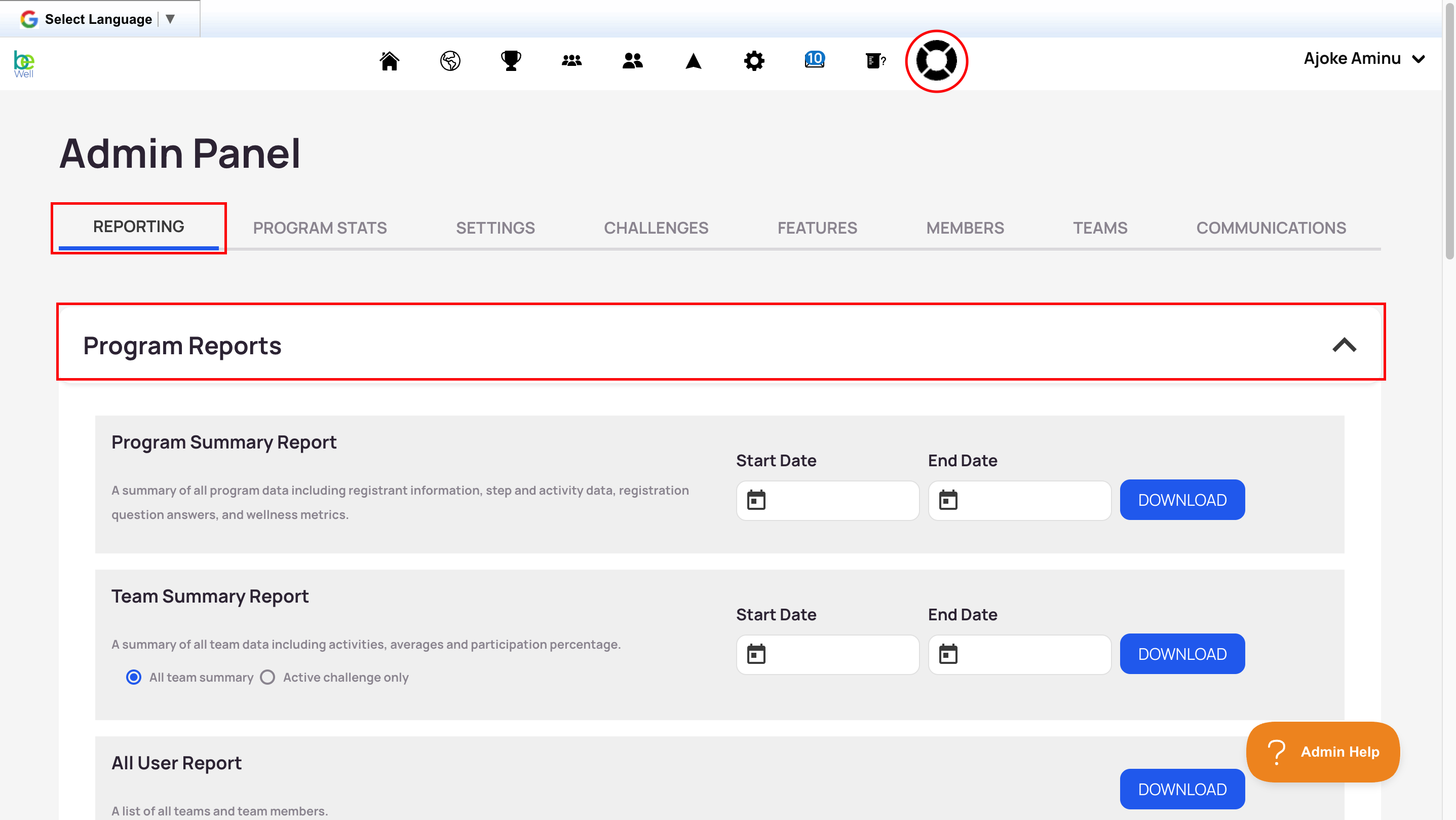Click the Team Summary End Date field
The width and height of the screenshot is (1456, 820).
[x=1020, y=654]
